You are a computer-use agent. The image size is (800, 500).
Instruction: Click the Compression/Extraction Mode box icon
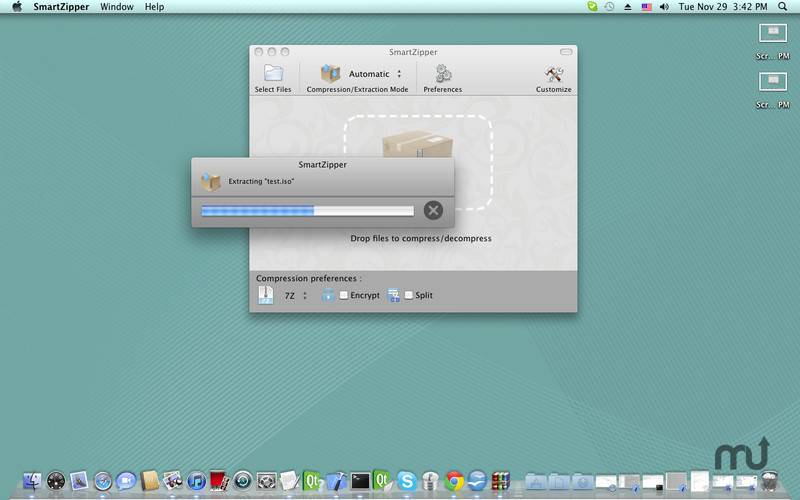pyautogui.click(x=330, y=73)
